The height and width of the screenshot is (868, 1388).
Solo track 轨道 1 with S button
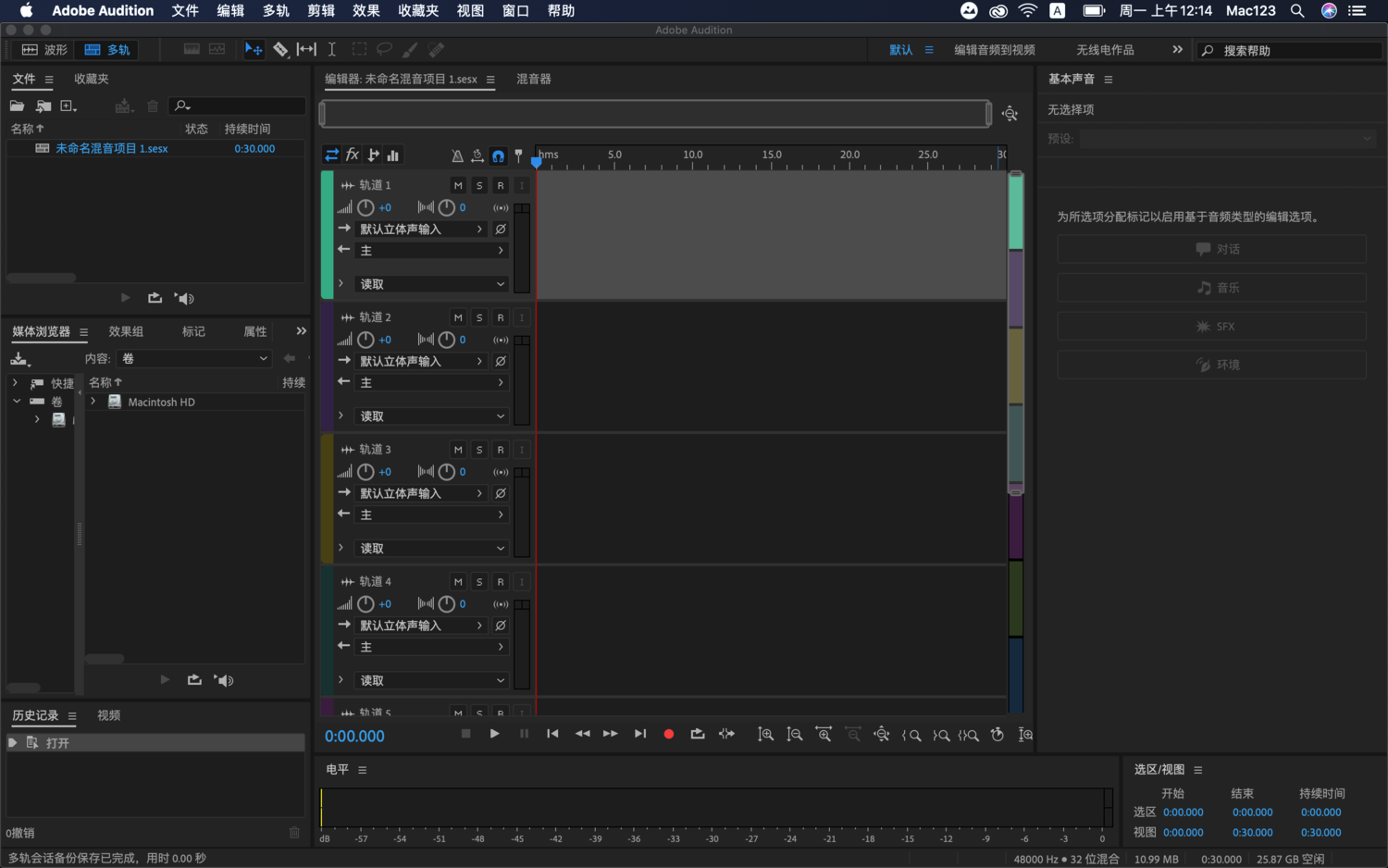pyautogui.click(x=479, y=185)
